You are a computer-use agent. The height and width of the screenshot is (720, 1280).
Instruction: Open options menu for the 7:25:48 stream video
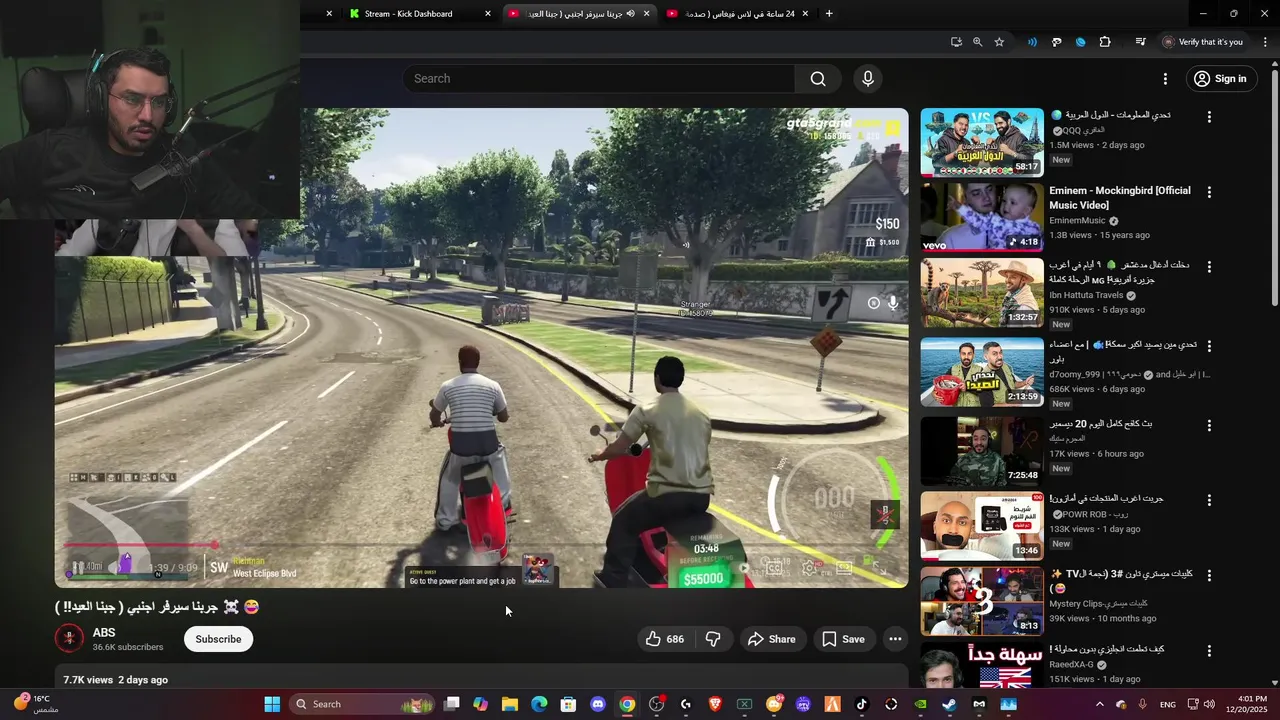click(1209, 425)
